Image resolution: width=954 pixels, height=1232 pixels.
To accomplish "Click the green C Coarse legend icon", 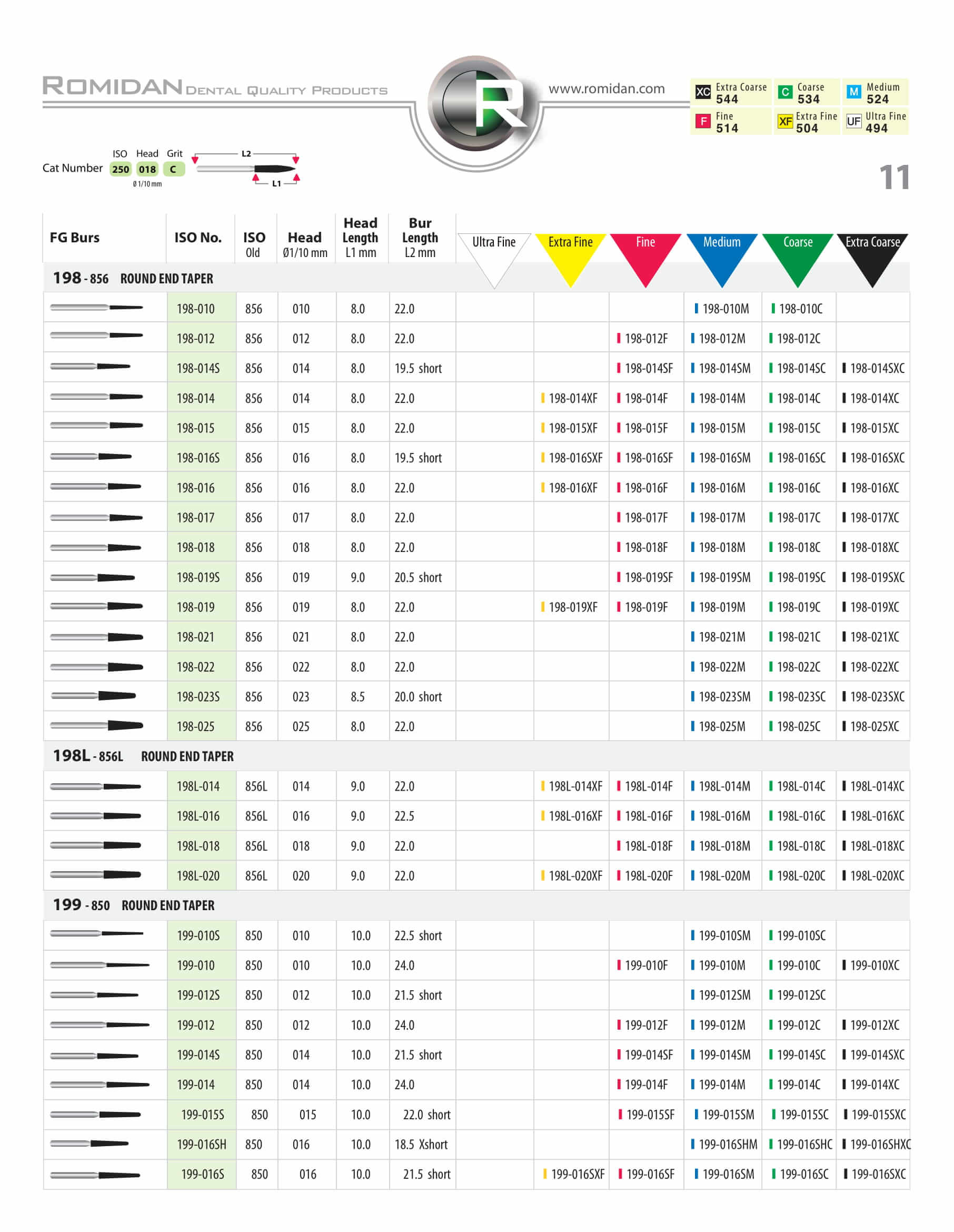I will [785, 92].
